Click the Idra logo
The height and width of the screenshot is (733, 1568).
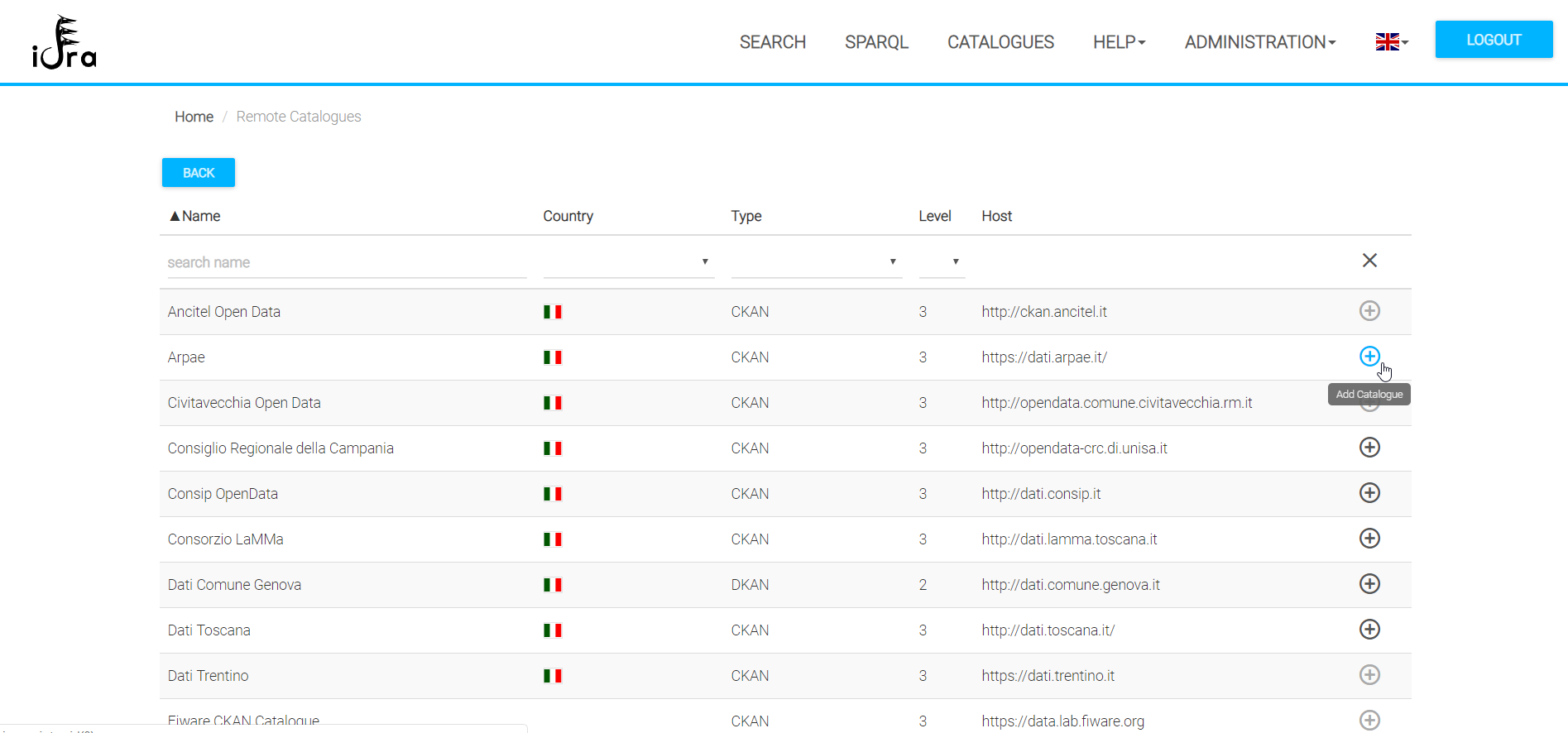click(x=65, y=42)
